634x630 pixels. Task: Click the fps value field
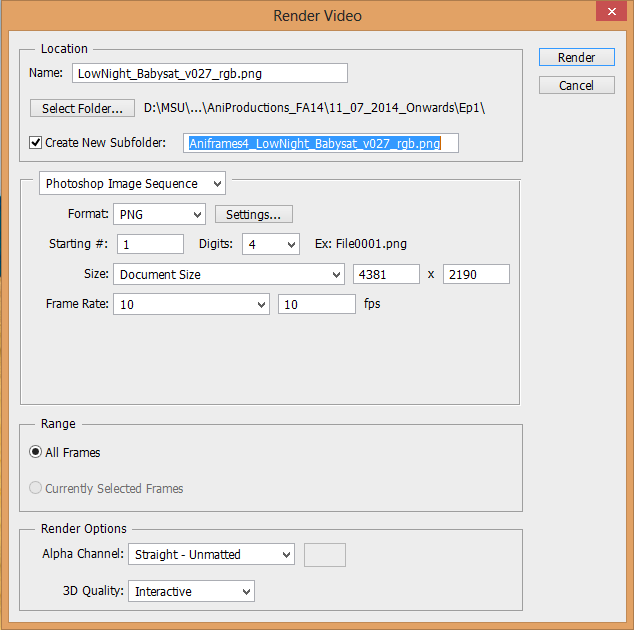(x=317, y=304)
